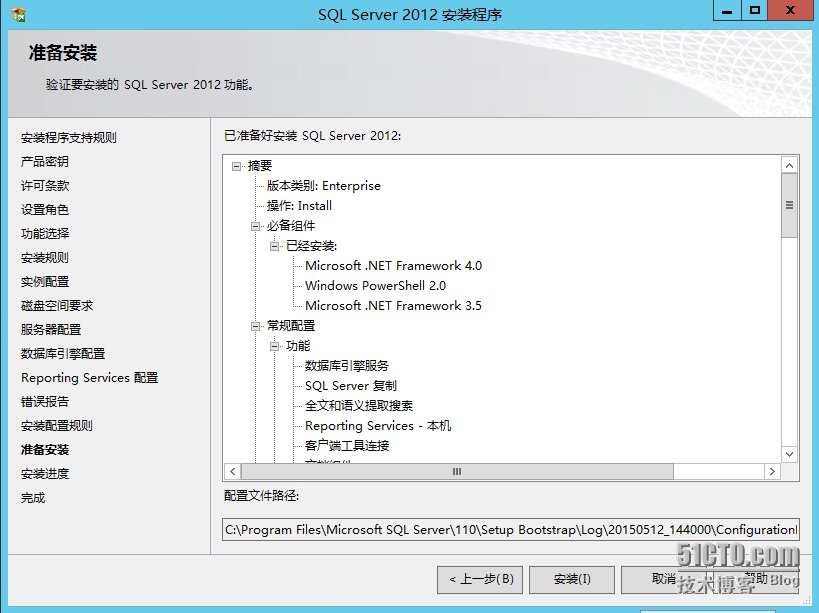Image resolution: width=819 pixels, height=613 pixels.
Task: Select 全文和语义提取搜索 feature item
Action: pyautogui.click(x=359, y=406)
